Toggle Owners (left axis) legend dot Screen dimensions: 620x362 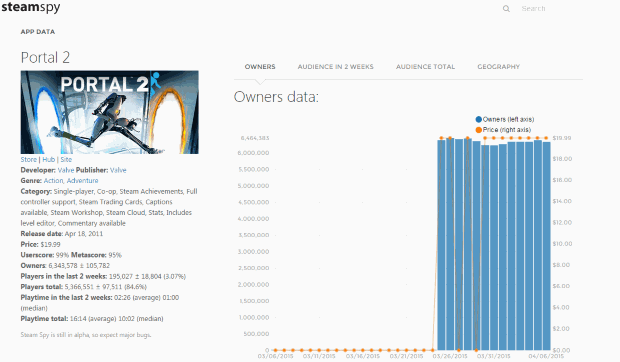pos(478,119)
